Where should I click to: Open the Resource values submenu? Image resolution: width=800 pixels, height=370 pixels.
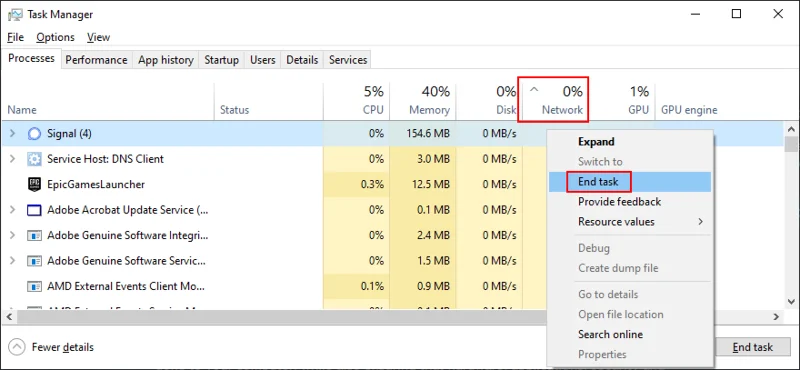pos(630,222)
